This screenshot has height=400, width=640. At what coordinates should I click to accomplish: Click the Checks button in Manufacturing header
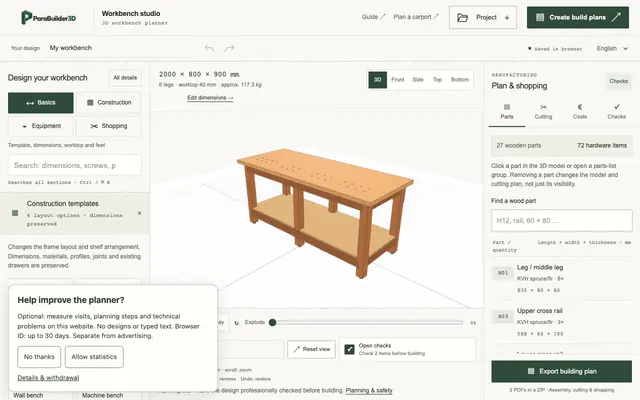[x=618, y=81]
